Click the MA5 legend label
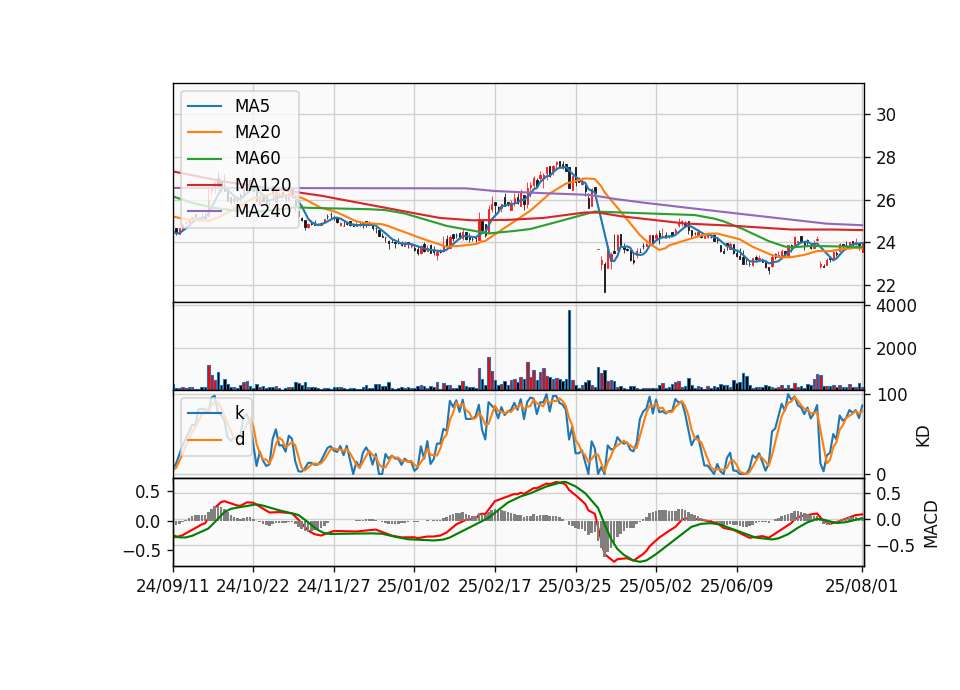 252,106
